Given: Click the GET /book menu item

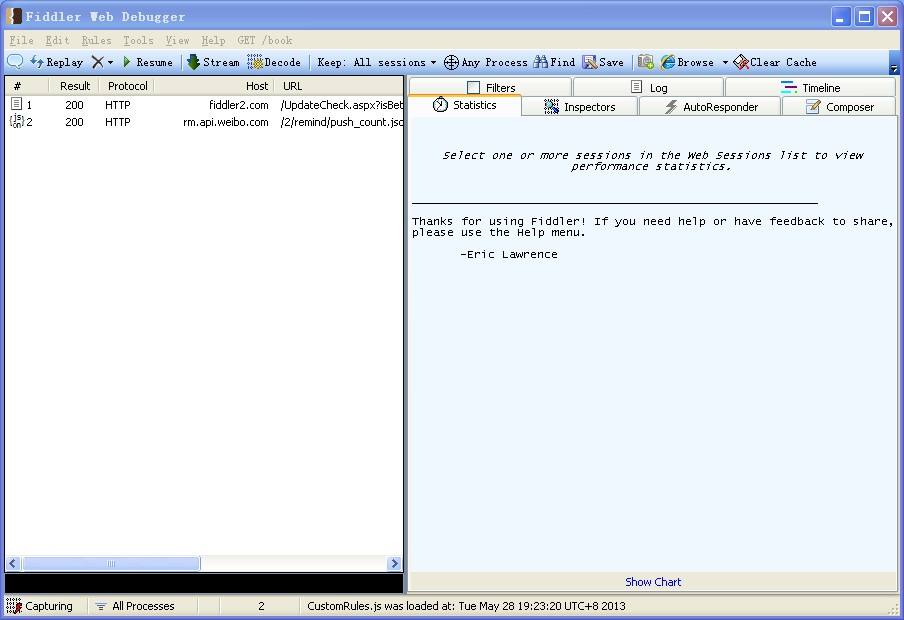Looking at the screenshot, I should coord(265,40).
